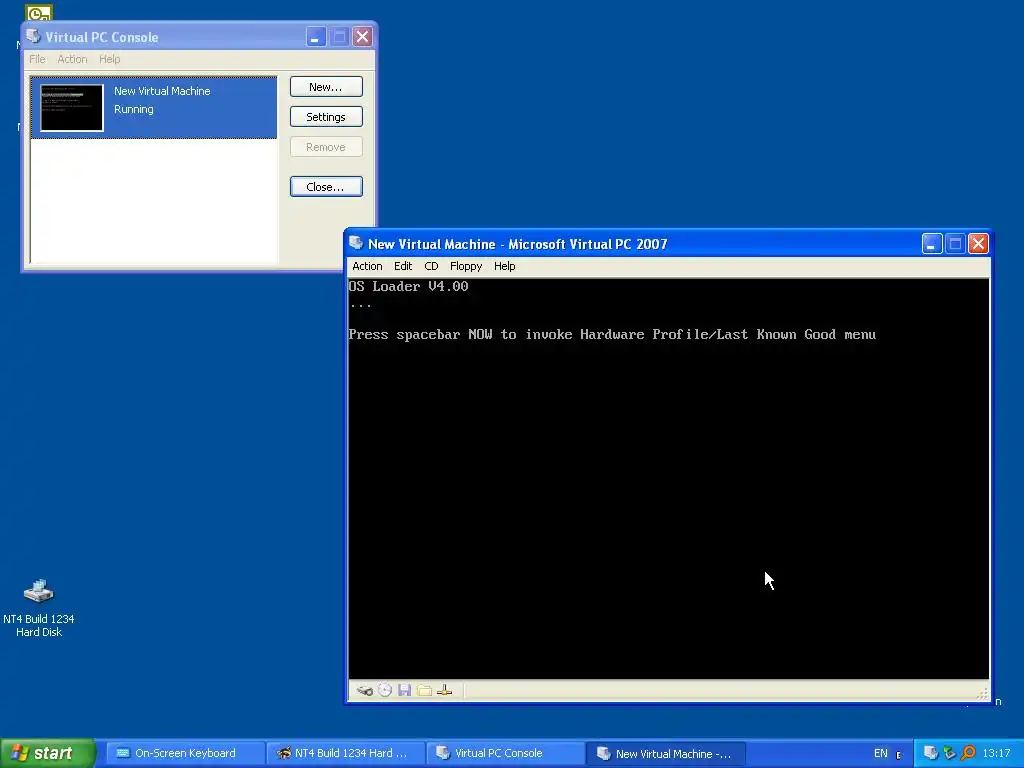
Task: Switch to NT4 Build 1234 Hard taskbar item
Action: pos(345,753)
